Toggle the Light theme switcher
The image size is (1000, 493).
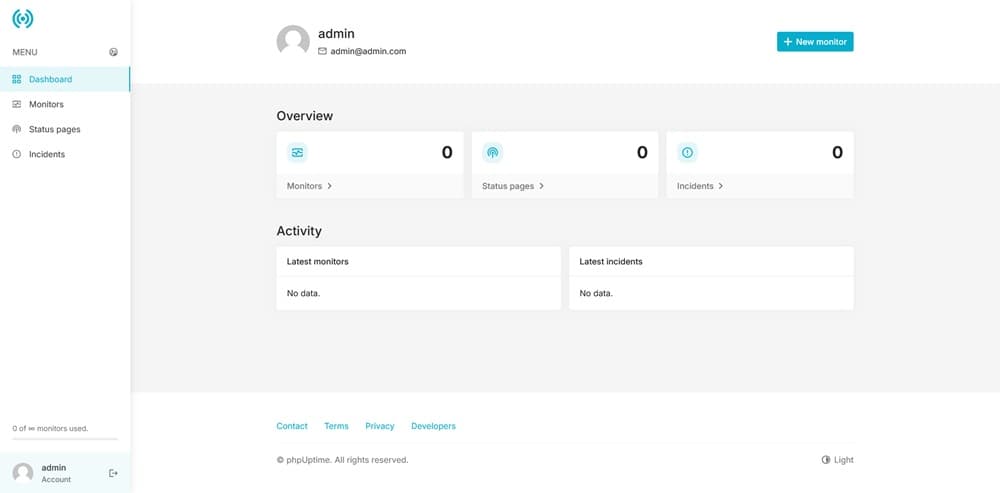click(838, 460)
